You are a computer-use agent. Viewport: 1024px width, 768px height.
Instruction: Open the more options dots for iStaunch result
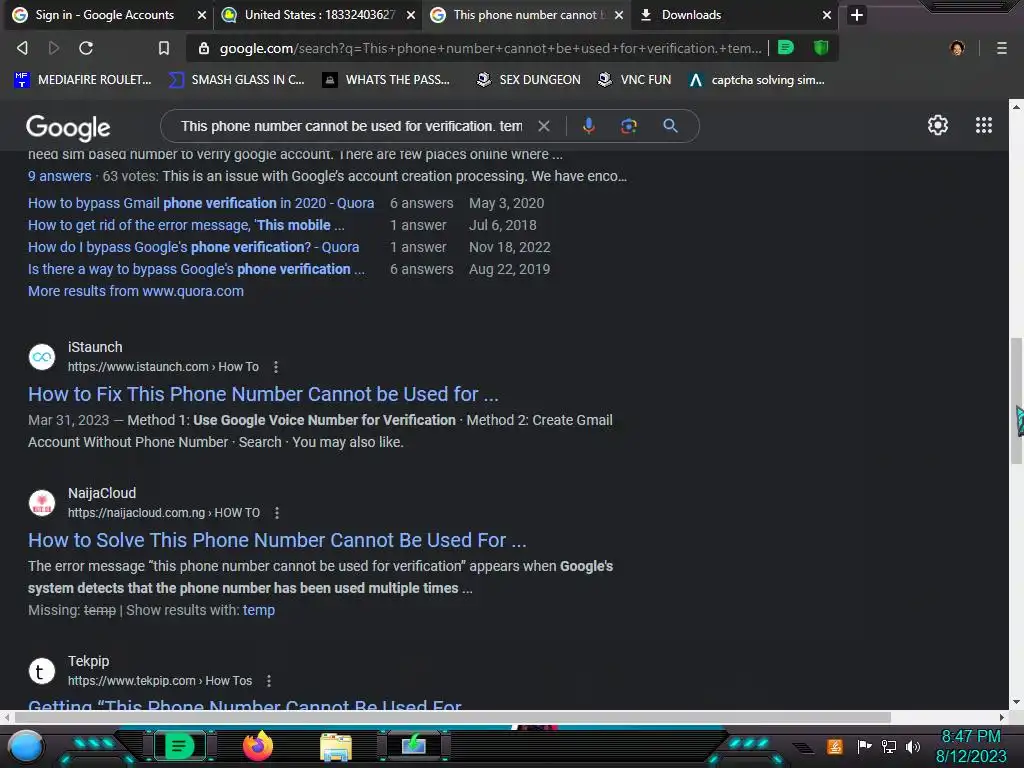(x=276, y=367)
